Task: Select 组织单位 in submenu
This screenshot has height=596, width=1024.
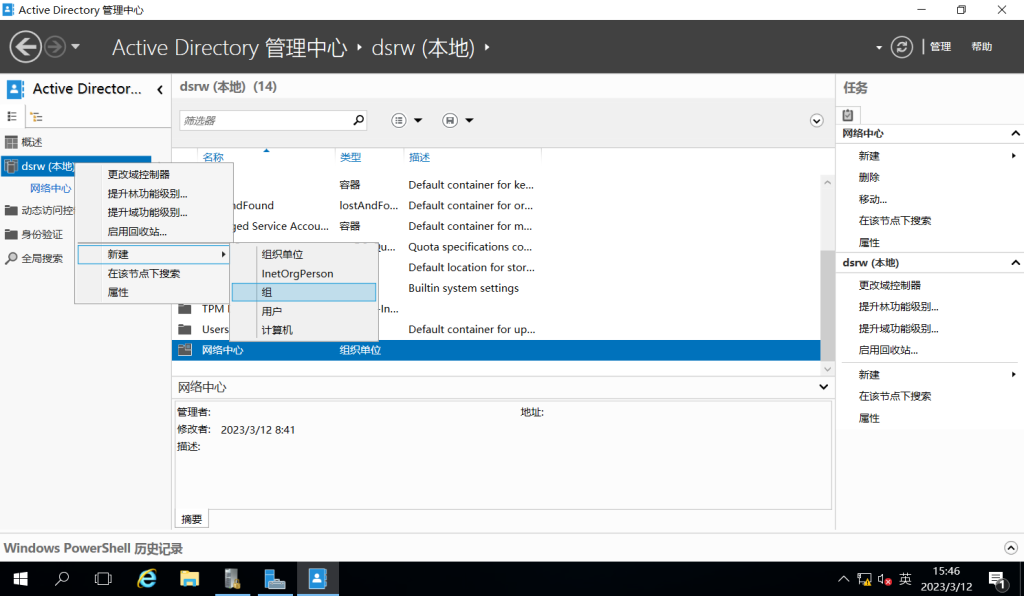Action: [282, 254]
